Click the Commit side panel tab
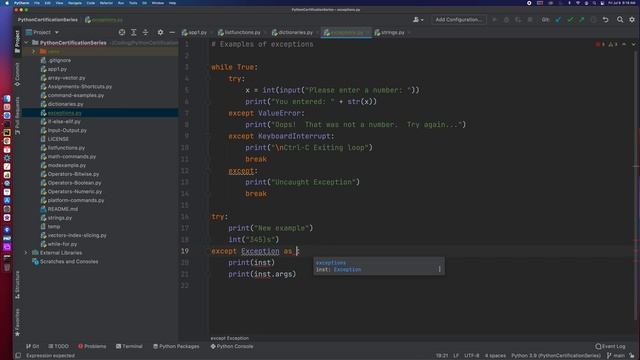 pos(17,74)
